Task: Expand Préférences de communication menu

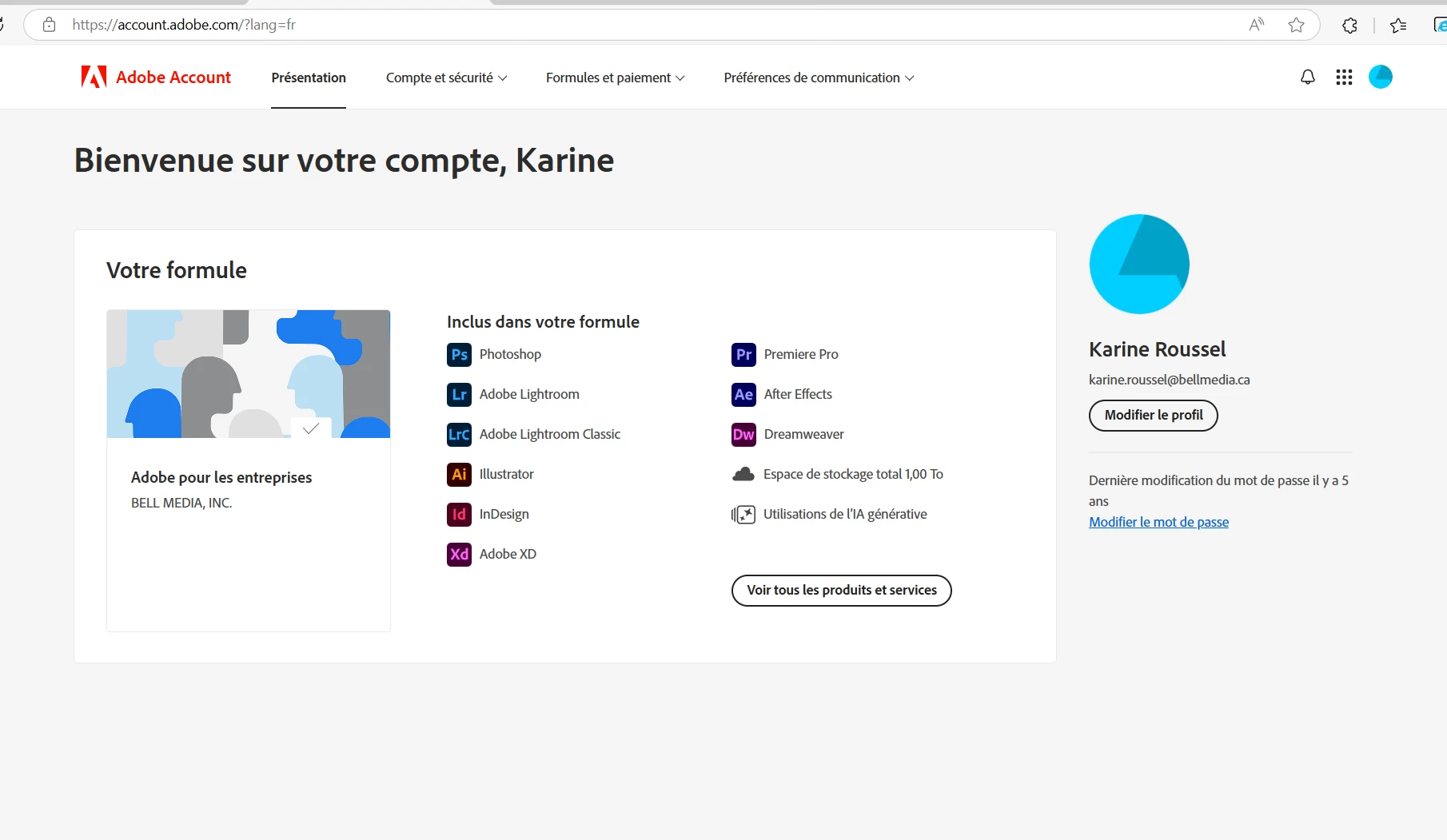Action: point(819,78)
